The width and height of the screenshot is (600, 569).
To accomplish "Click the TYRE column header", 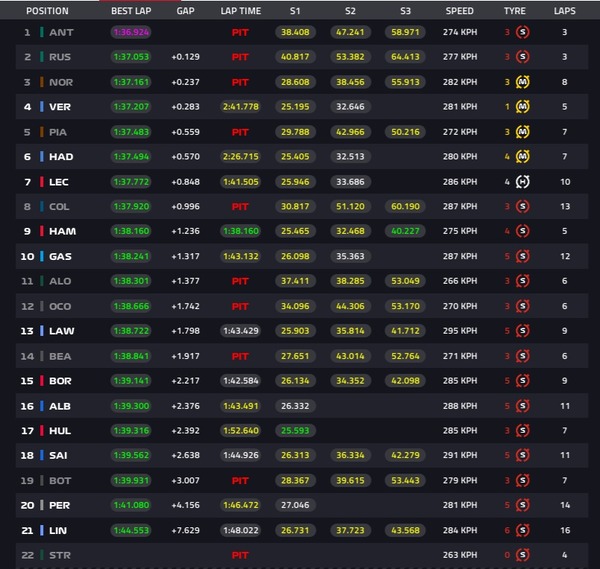I will click(515, 11).
